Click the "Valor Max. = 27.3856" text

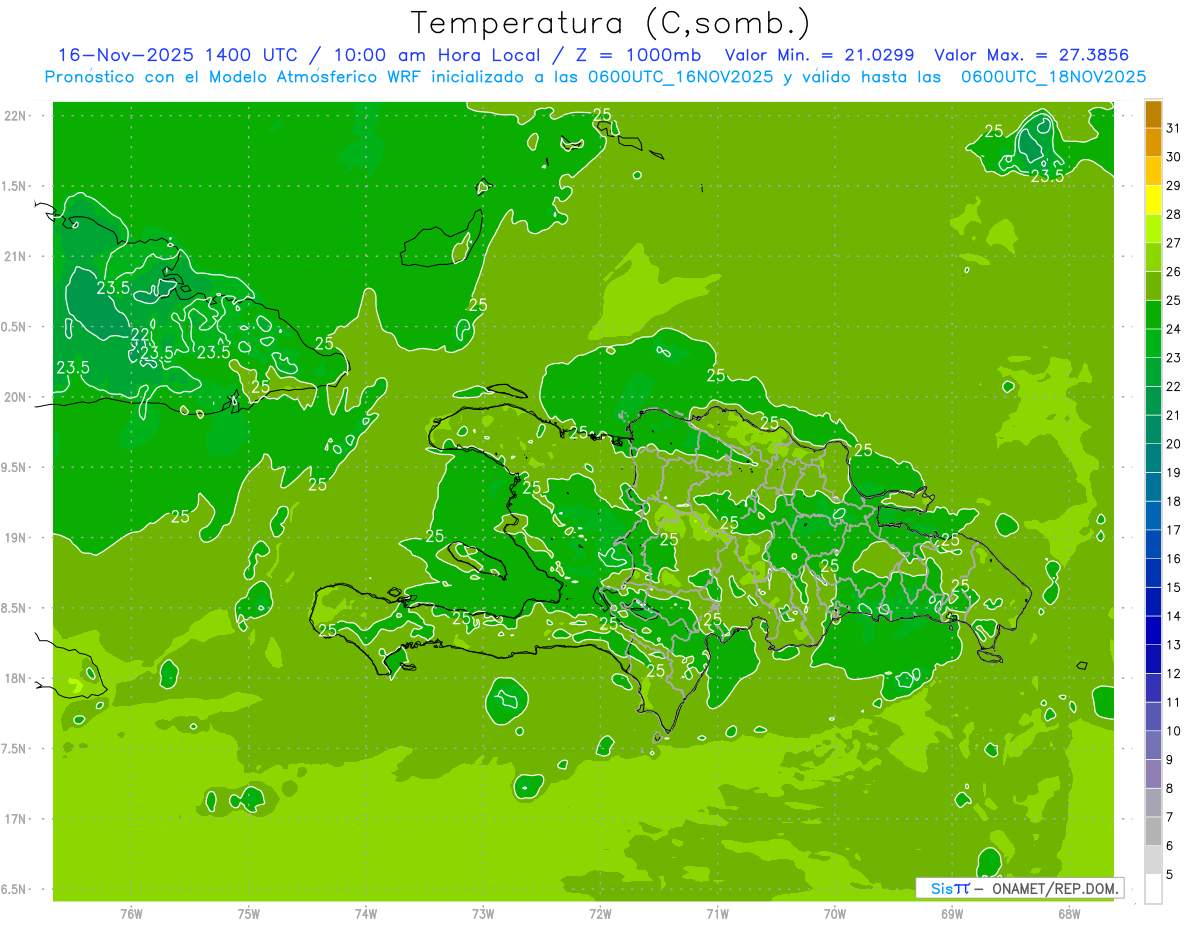[x=1031, y=55]
